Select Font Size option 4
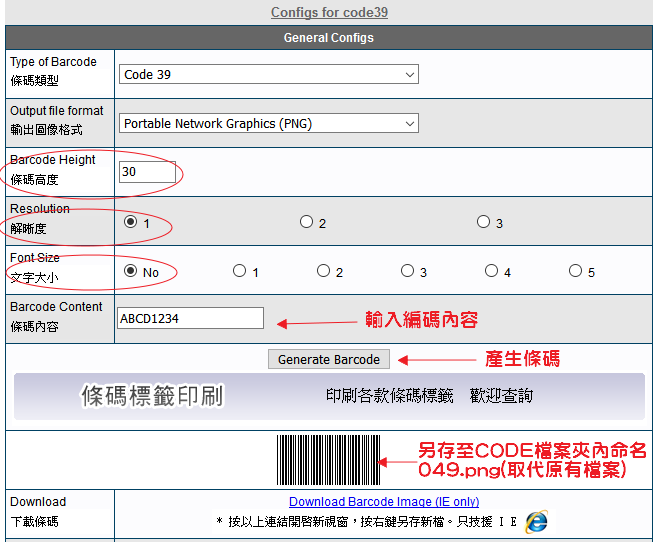654x542 pixels. [491, 271]
